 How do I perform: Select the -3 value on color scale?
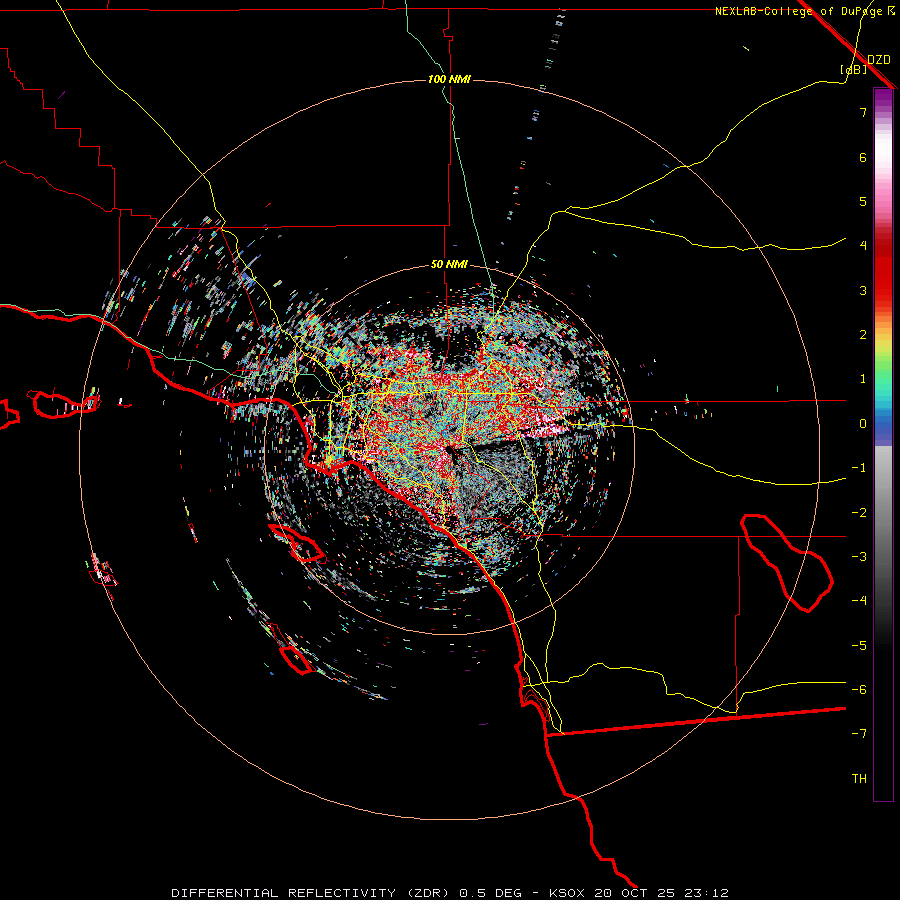coord(859,557)
